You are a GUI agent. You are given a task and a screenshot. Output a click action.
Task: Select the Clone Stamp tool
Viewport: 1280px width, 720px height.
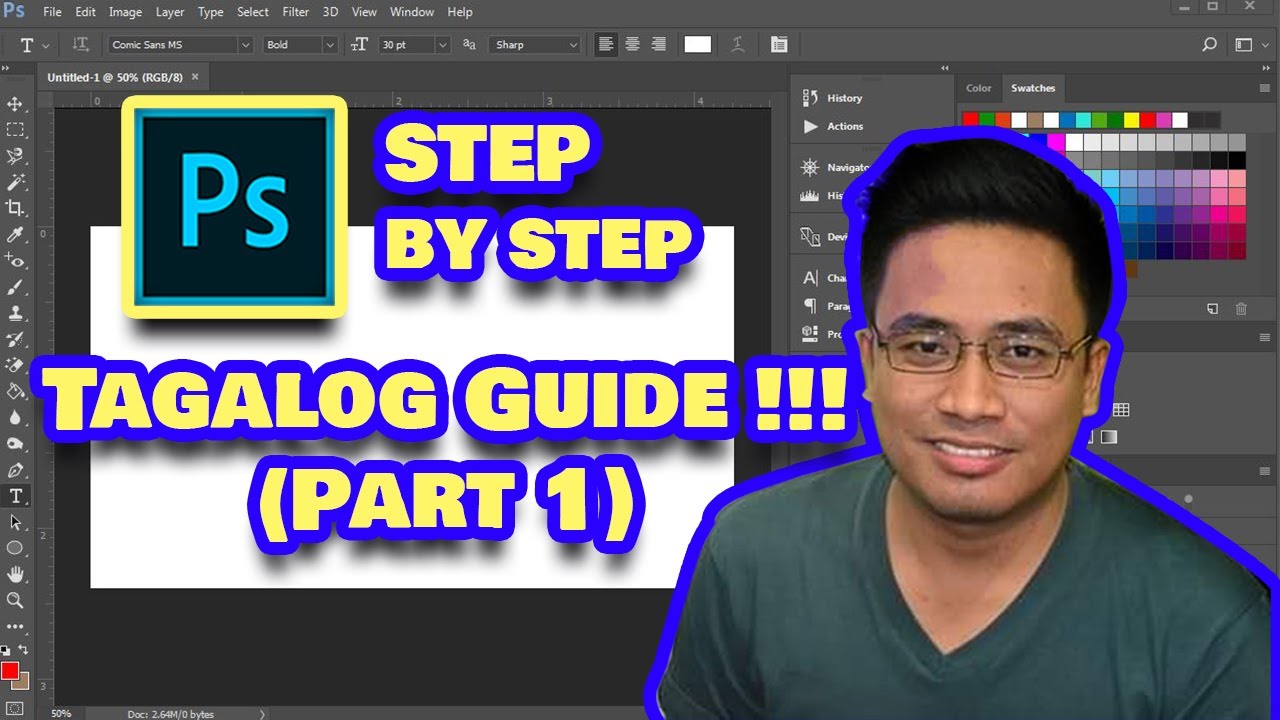pyautogui.click(x=15, y=313)
